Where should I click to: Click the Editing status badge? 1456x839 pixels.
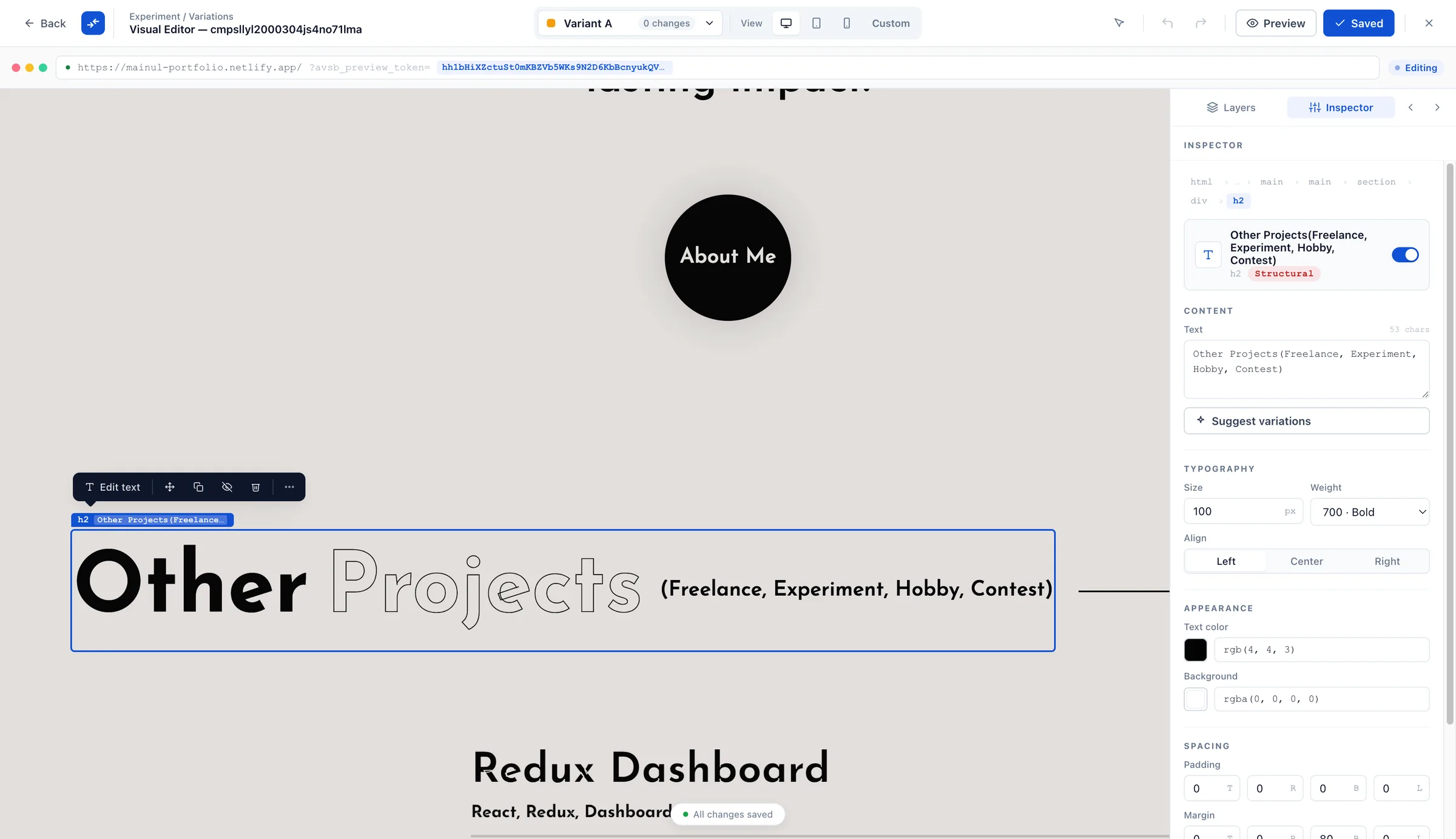click(1415, 67)
